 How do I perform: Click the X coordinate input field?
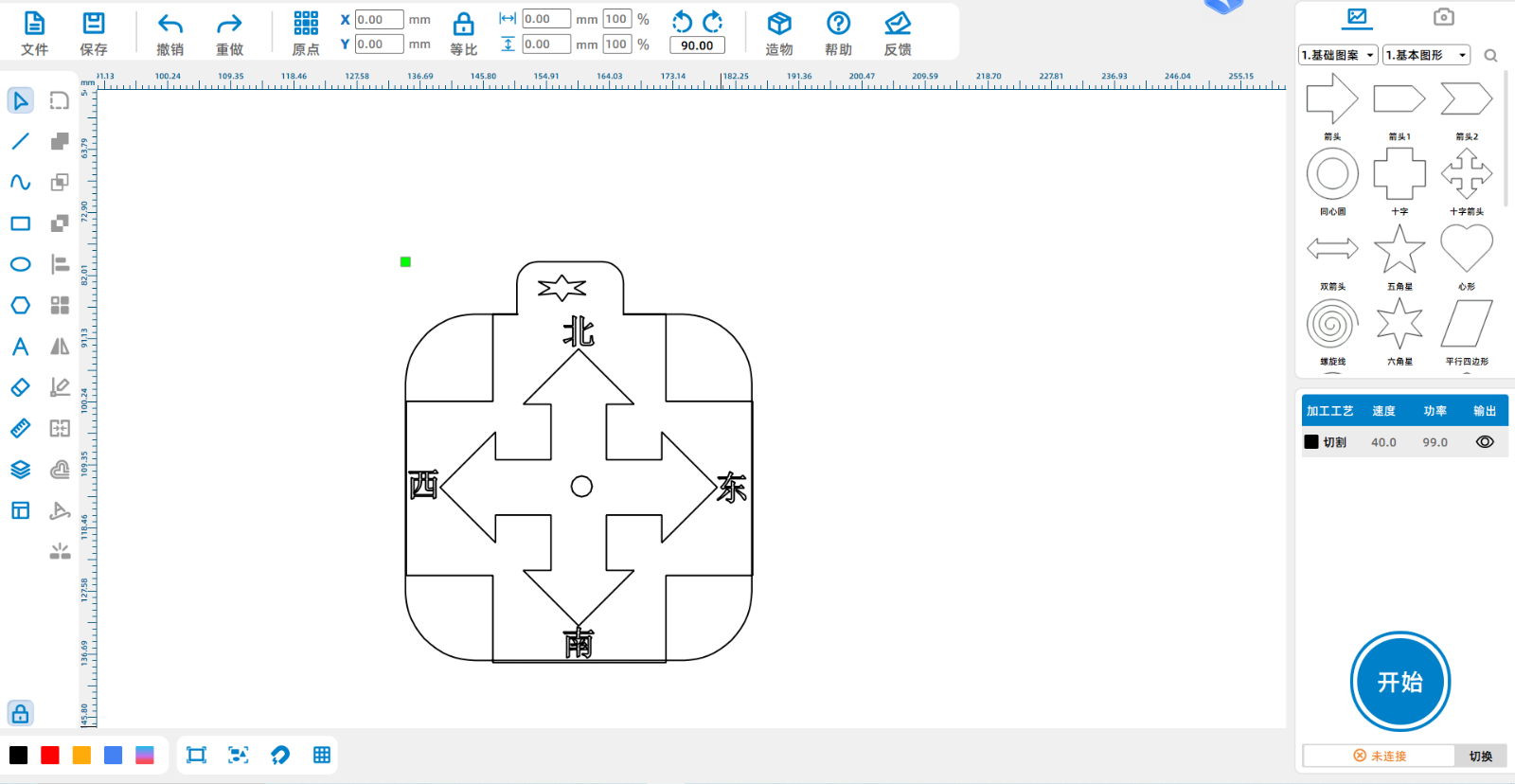coord(379,19)
